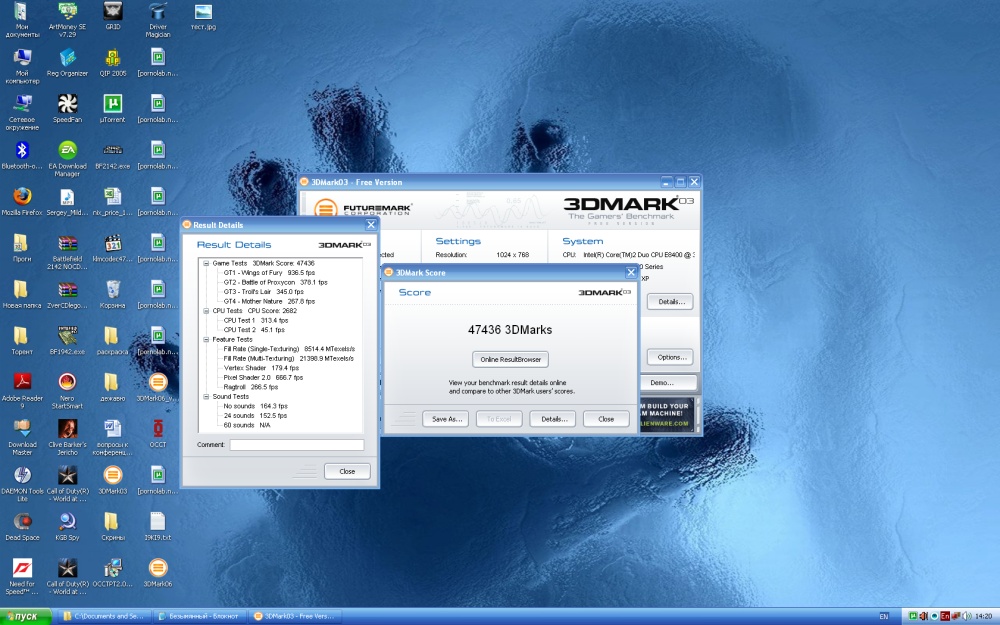Click the Comment input field
The height and width of the screenshot is (625, 1000).
[x=297, y=445]
